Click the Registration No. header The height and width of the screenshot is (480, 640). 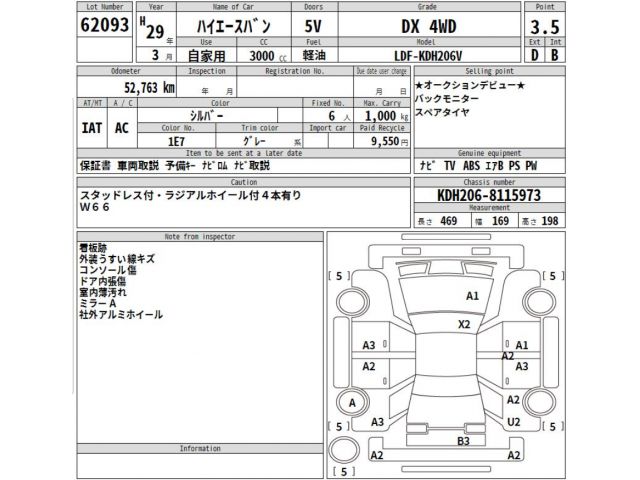click(294, 71)
